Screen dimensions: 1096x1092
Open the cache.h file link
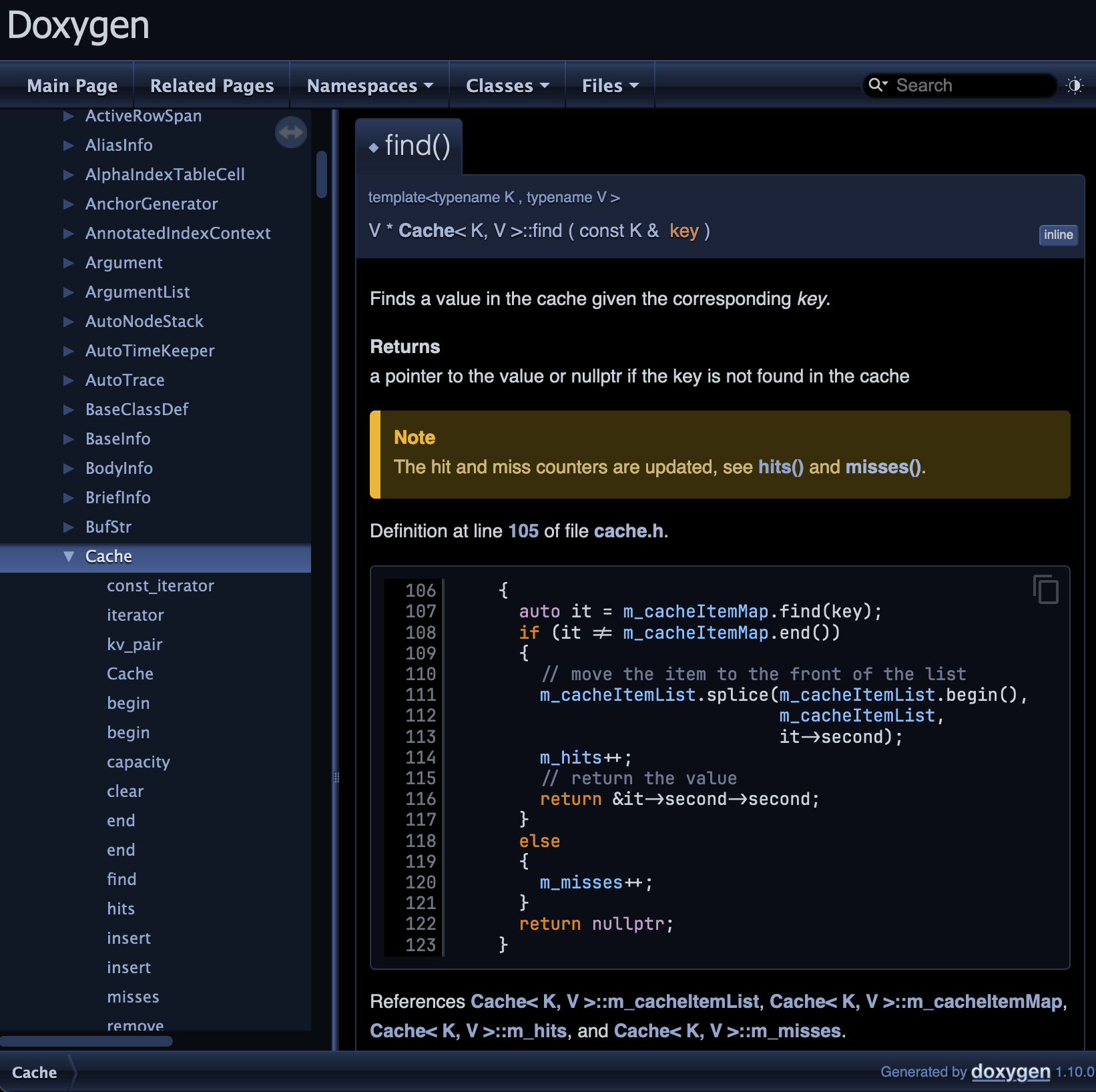click(629, 531)
